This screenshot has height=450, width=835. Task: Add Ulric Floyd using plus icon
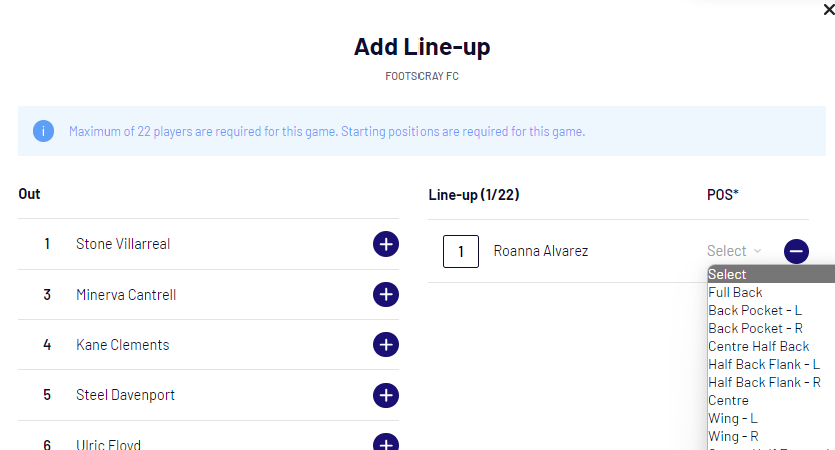[386, 444]
